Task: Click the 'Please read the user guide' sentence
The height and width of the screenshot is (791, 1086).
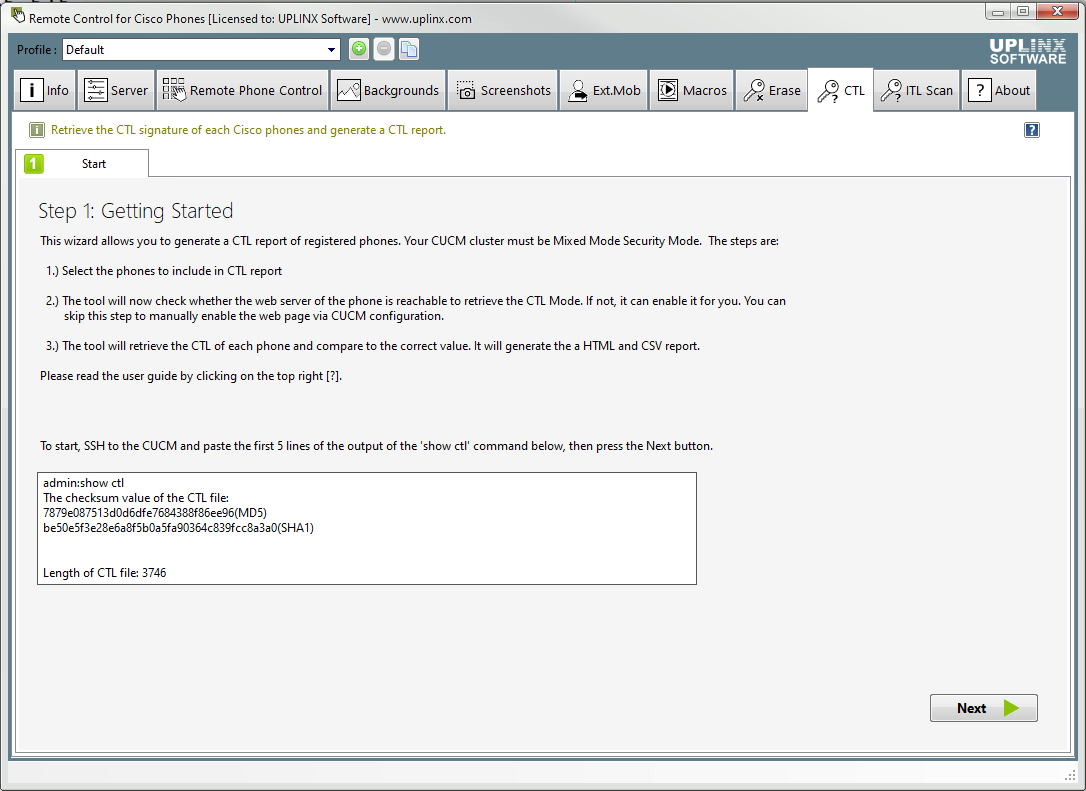Action: tap(191, 376)
